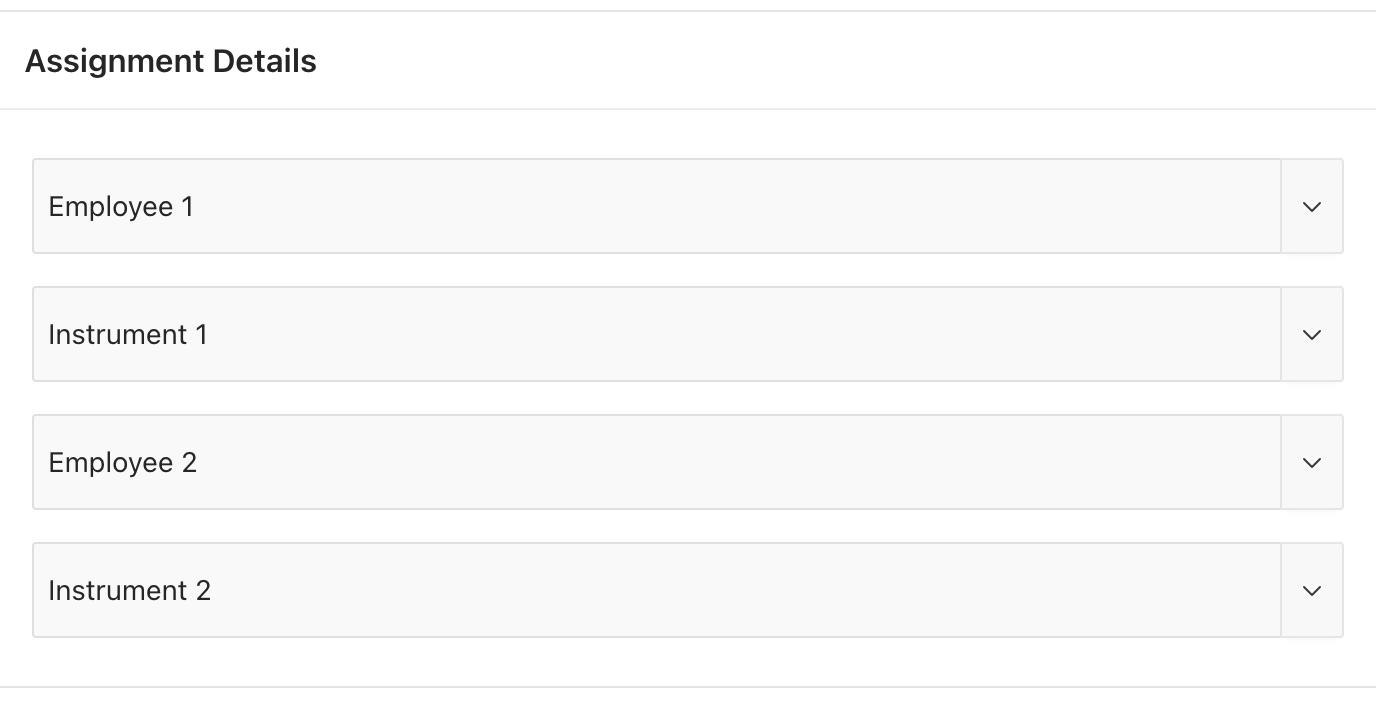Click the chevron icon beside Instrument 1

[1312, 334]
